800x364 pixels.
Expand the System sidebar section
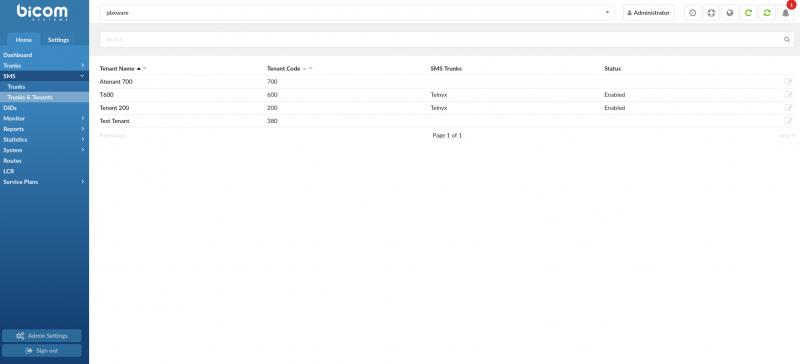point(44,150)
